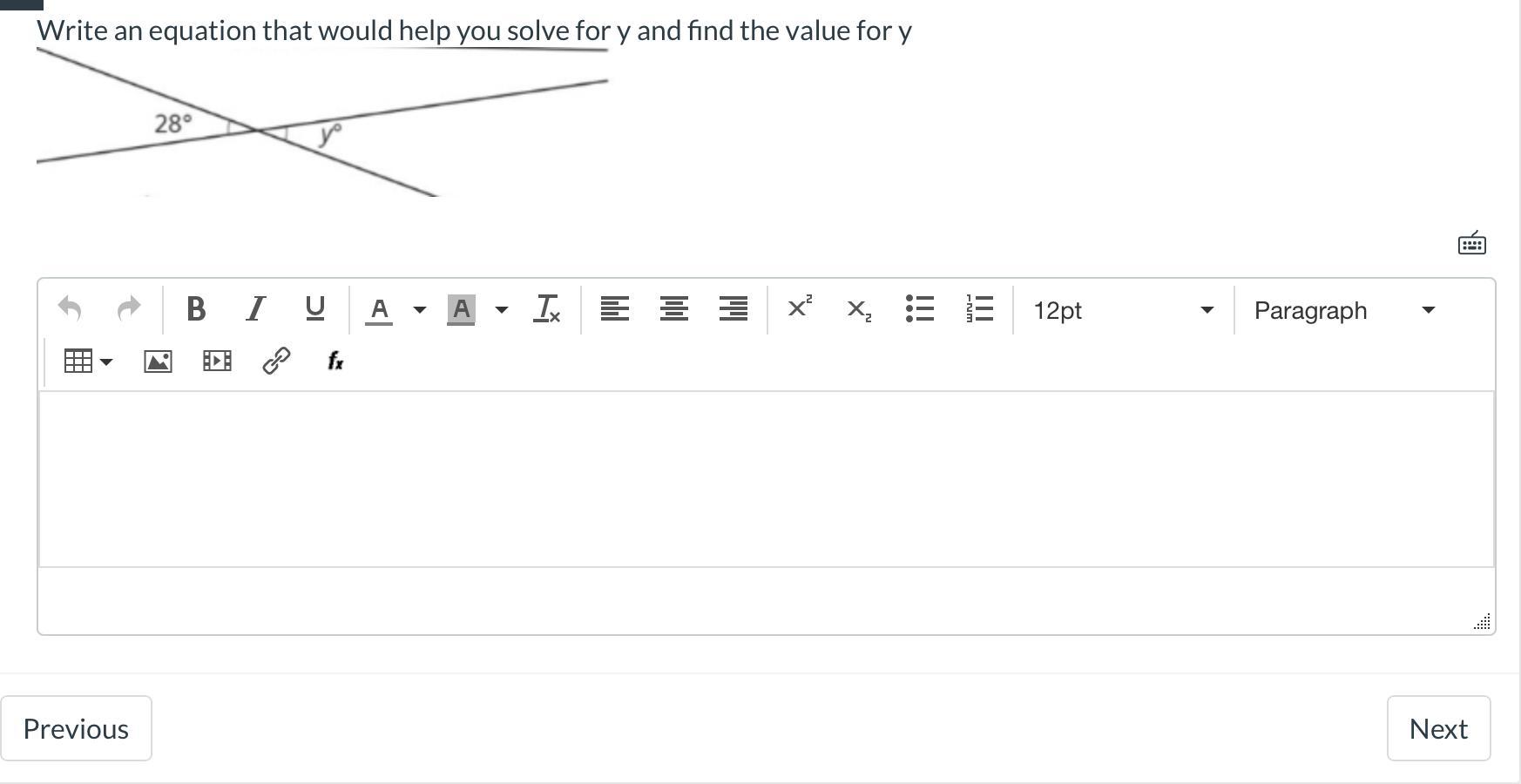This screenshot has width=1521, height=784.
Task: Toggle bold text formatting
Action: click(x=196, y=309)
